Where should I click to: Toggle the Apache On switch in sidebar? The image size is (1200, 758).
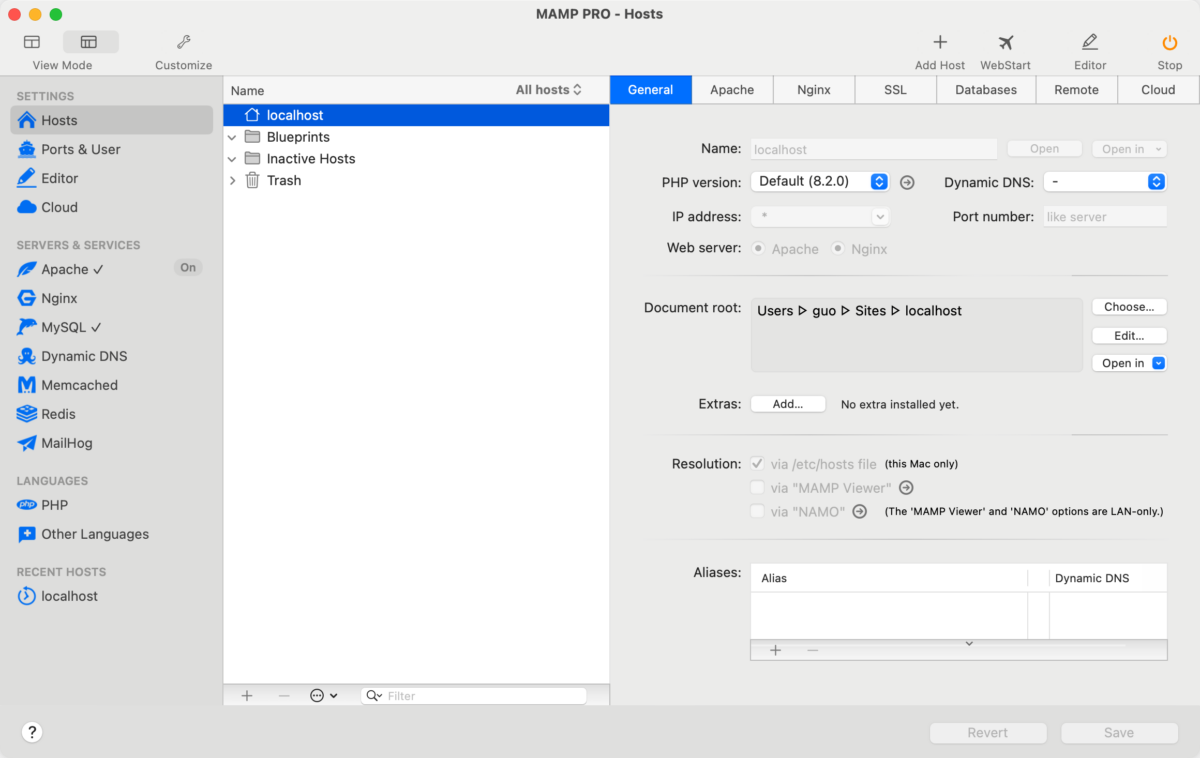(x=188, y=268)
